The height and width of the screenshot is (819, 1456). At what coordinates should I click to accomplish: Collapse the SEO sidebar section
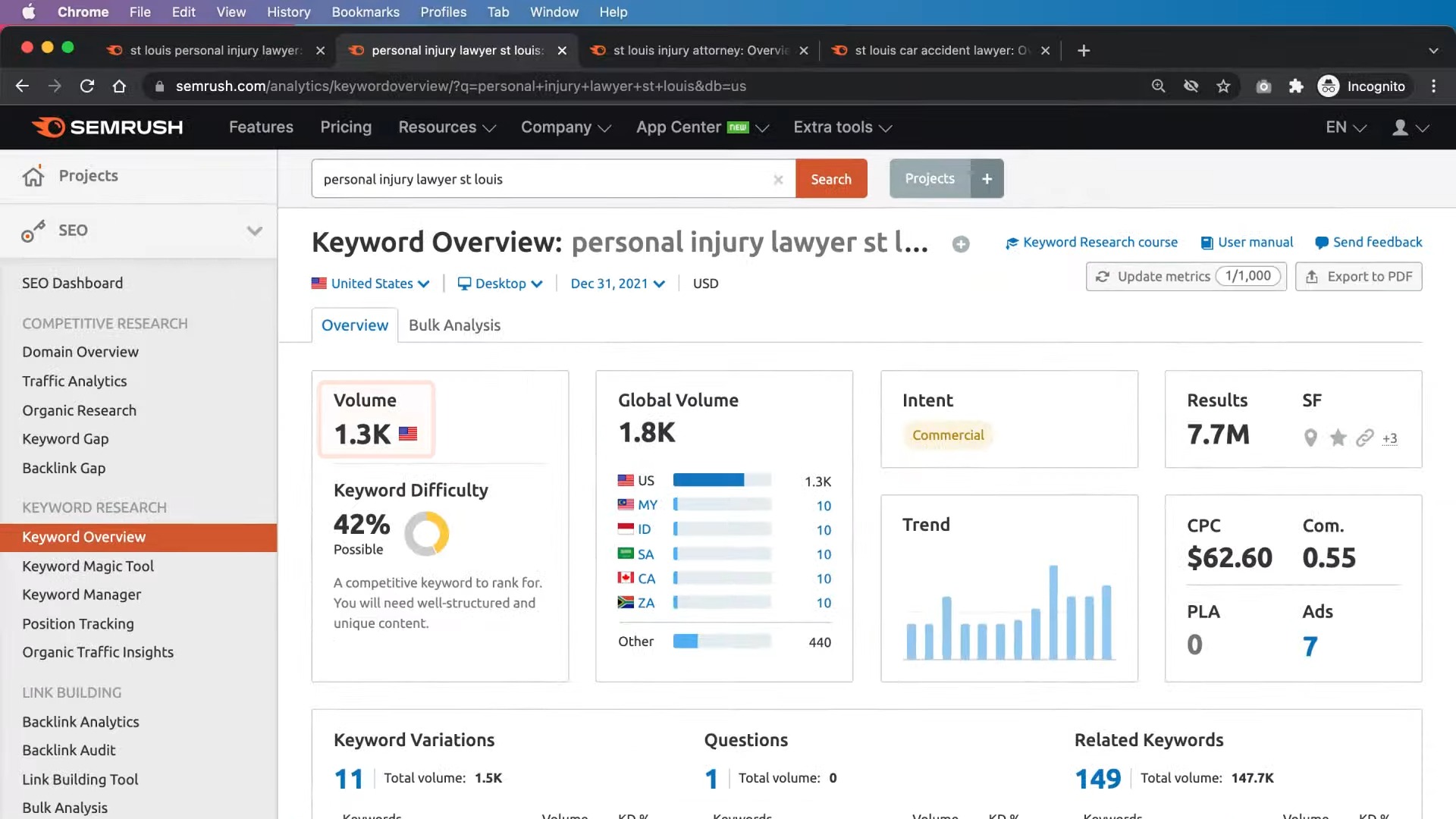pos(255,231)
